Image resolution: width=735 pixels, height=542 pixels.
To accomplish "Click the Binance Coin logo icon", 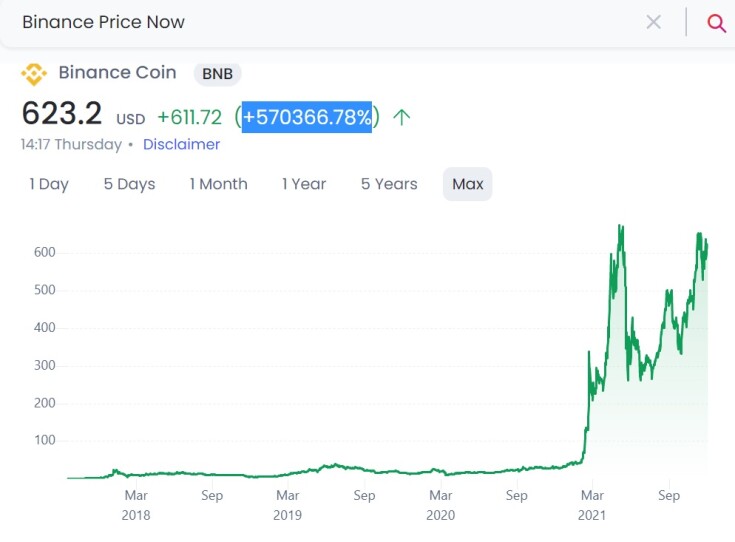I will (34, 74).
